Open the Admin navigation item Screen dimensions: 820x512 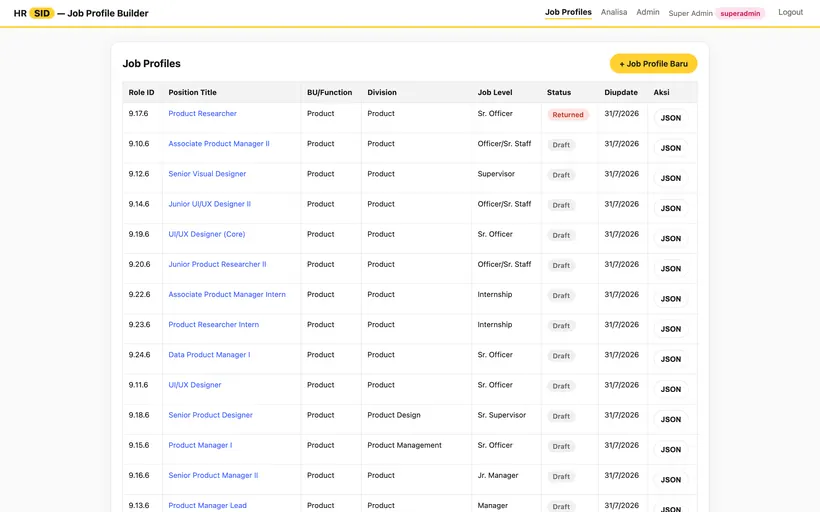[647, 12]
